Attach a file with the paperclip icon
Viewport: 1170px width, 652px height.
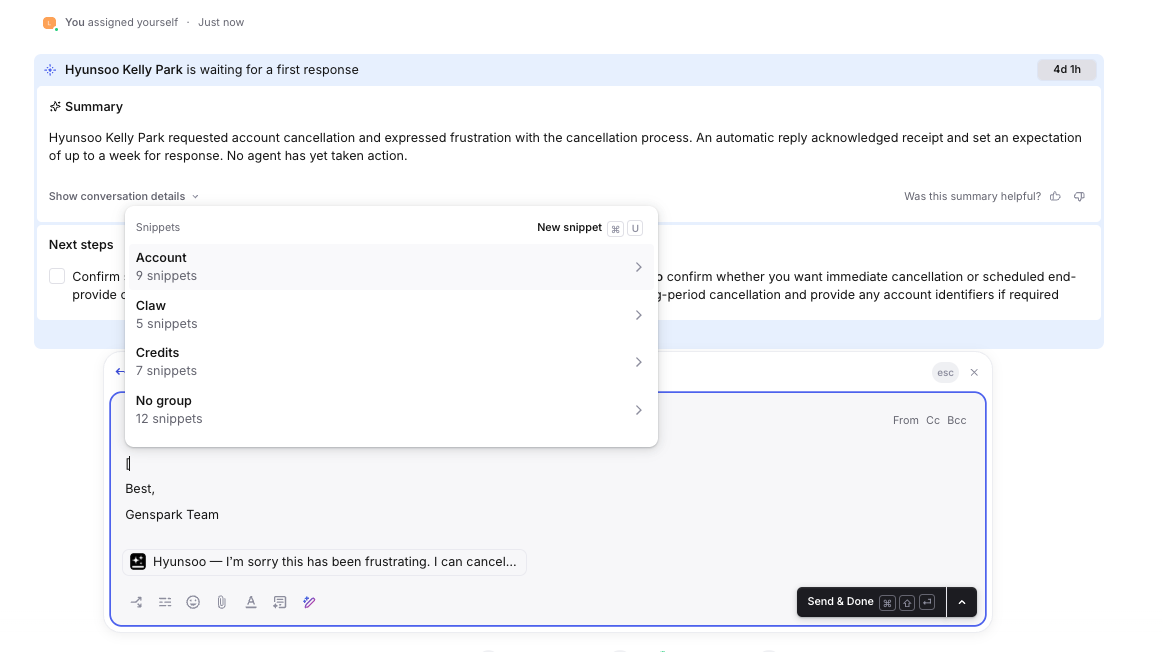[x=222, y=602]
